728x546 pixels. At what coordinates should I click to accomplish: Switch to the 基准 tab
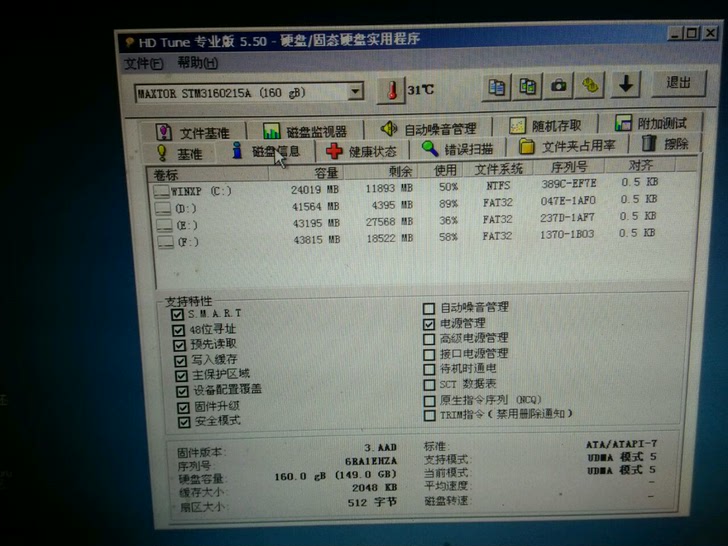coord(180,153)
